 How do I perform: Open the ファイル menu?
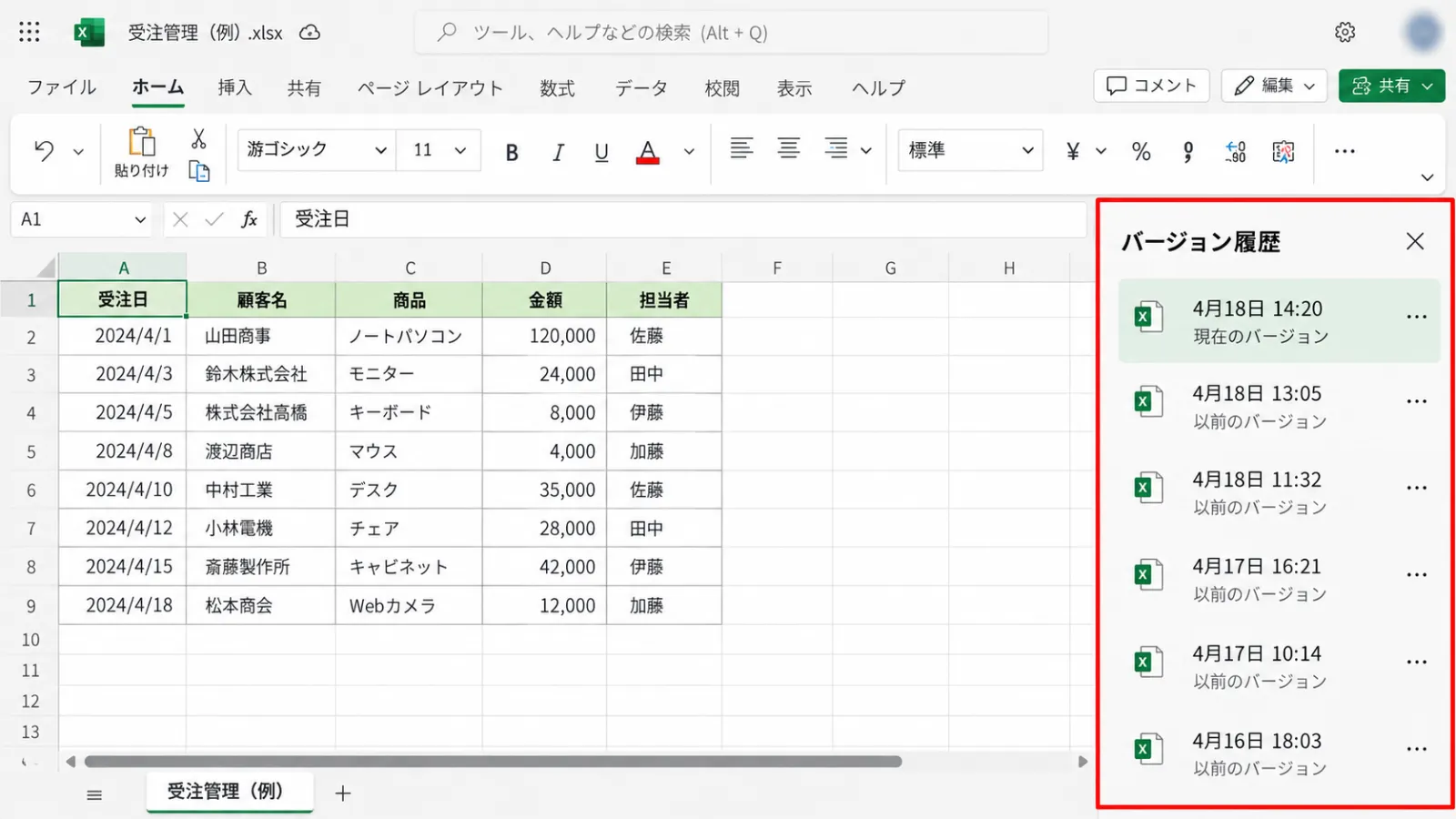pyautogui.click(x=62, y=87)
